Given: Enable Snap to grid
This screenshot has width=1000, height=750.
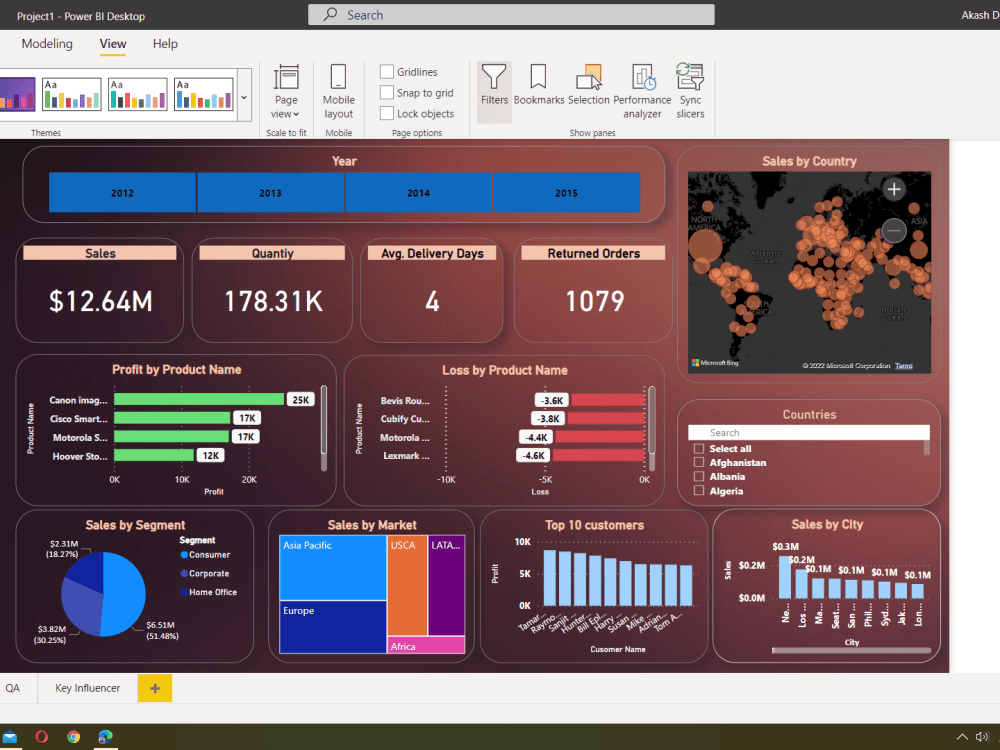Looking at the screenshot, I should [x=387, y=91].
